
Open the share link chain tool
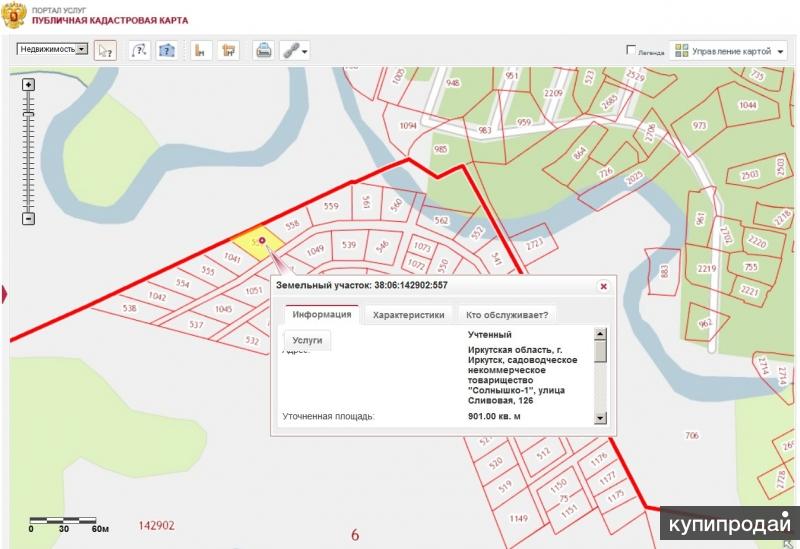pyautogui.click(x=295, y=51)
